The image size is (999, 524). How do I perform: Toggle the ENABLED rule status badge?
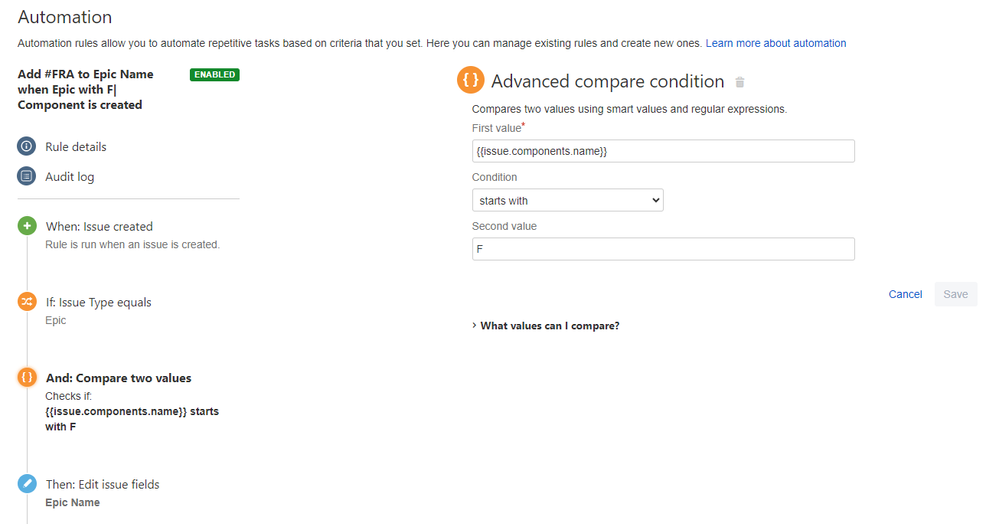(214, 74)
